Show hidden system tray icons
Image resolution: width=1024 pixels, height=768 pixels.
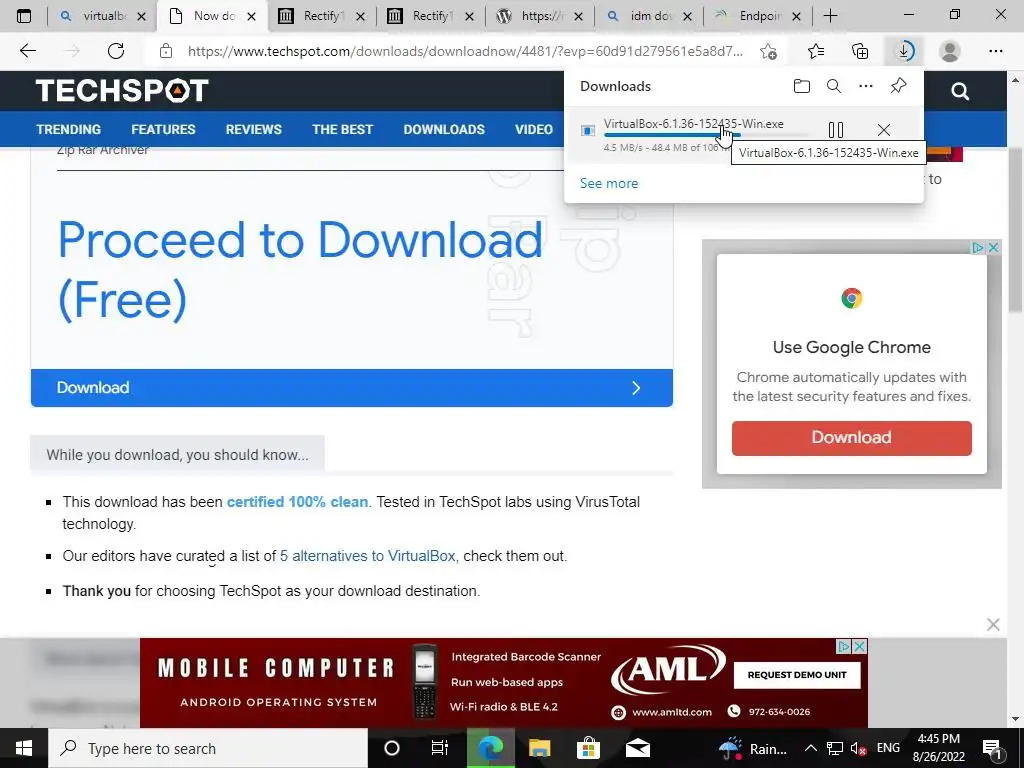pyautogui.click(x=810, y=748)
